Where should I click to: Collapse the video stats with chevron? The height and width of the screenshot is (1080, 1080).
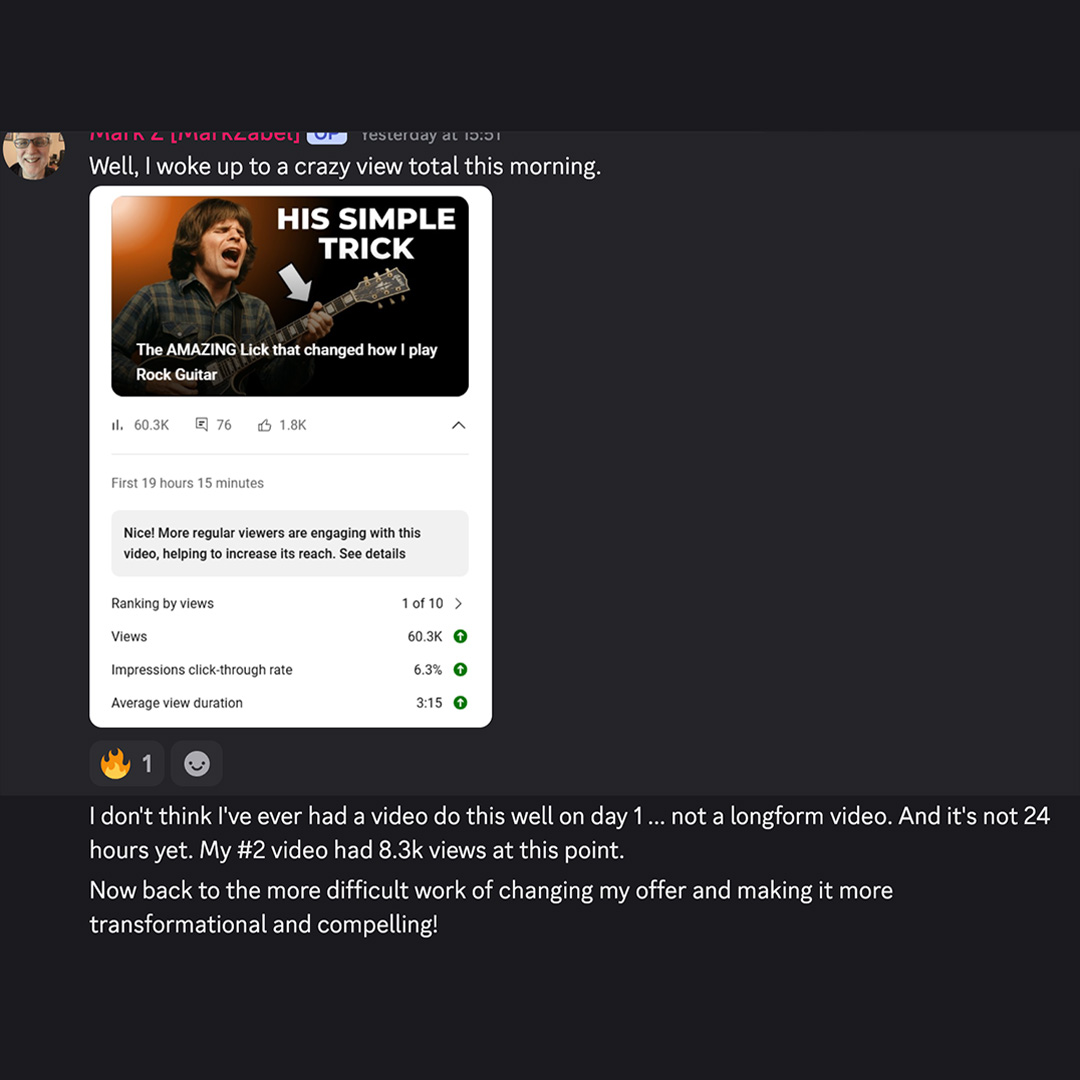459,425
